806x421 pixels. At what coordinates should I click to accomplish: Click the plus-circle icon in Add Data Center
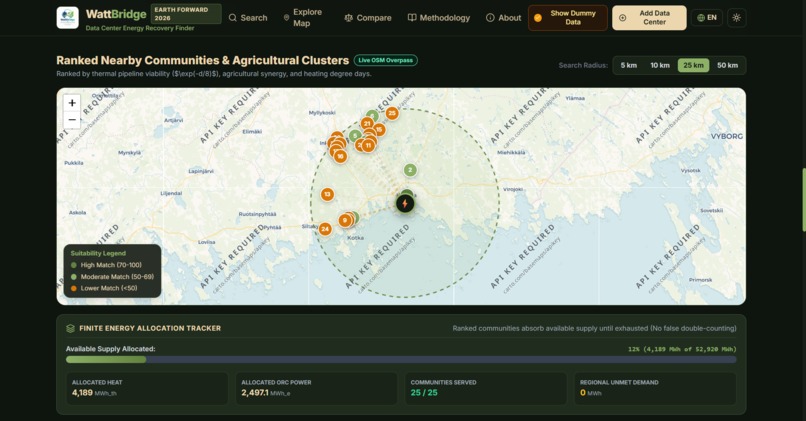coord(622,18)
